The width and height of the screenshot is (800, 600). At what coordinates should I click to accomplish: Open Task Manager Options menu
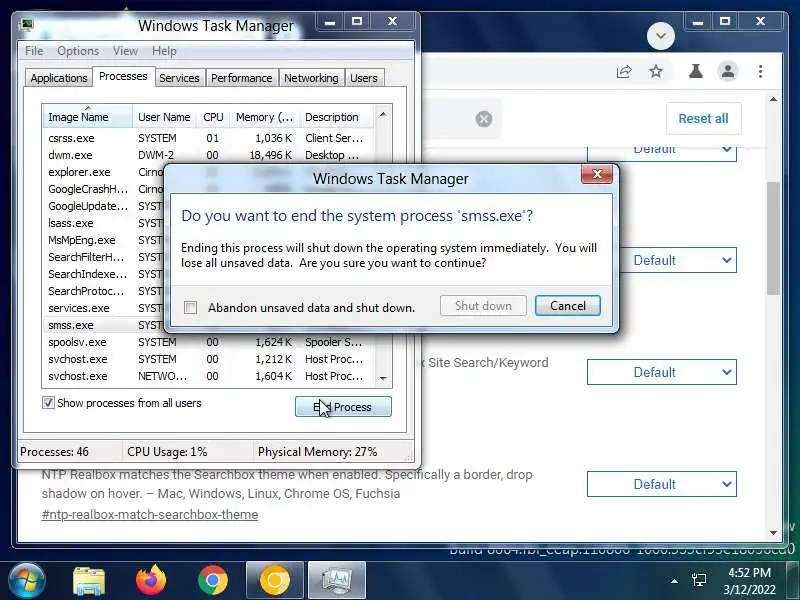coord(78,51)
